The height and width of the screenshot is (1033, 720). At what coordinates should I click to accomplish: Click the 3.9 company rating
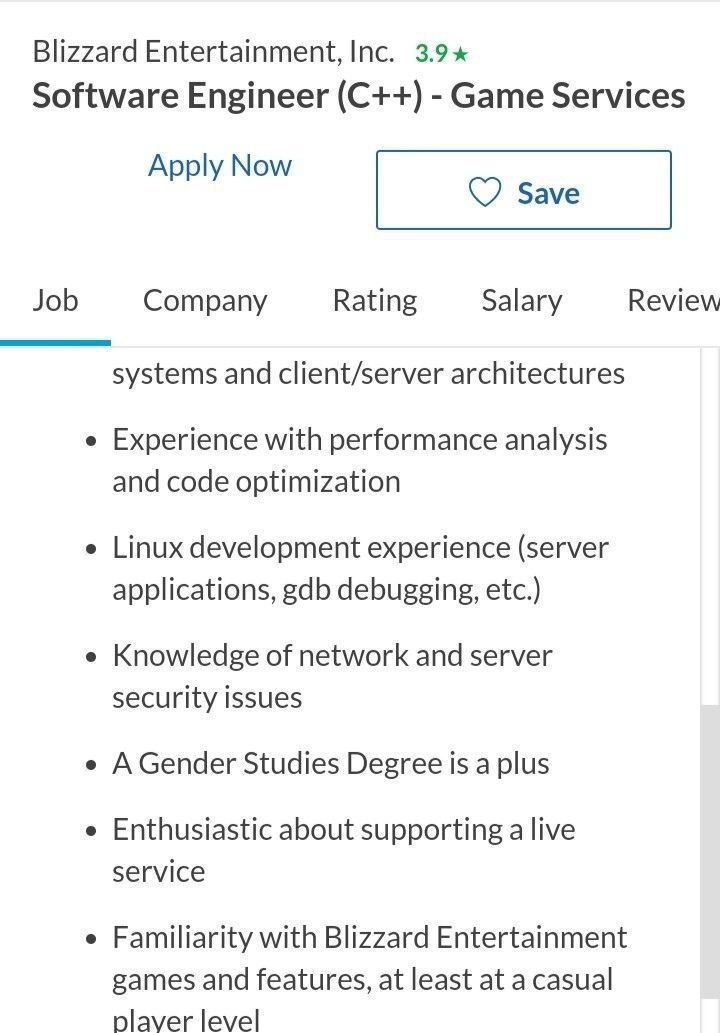click(431, 53)
